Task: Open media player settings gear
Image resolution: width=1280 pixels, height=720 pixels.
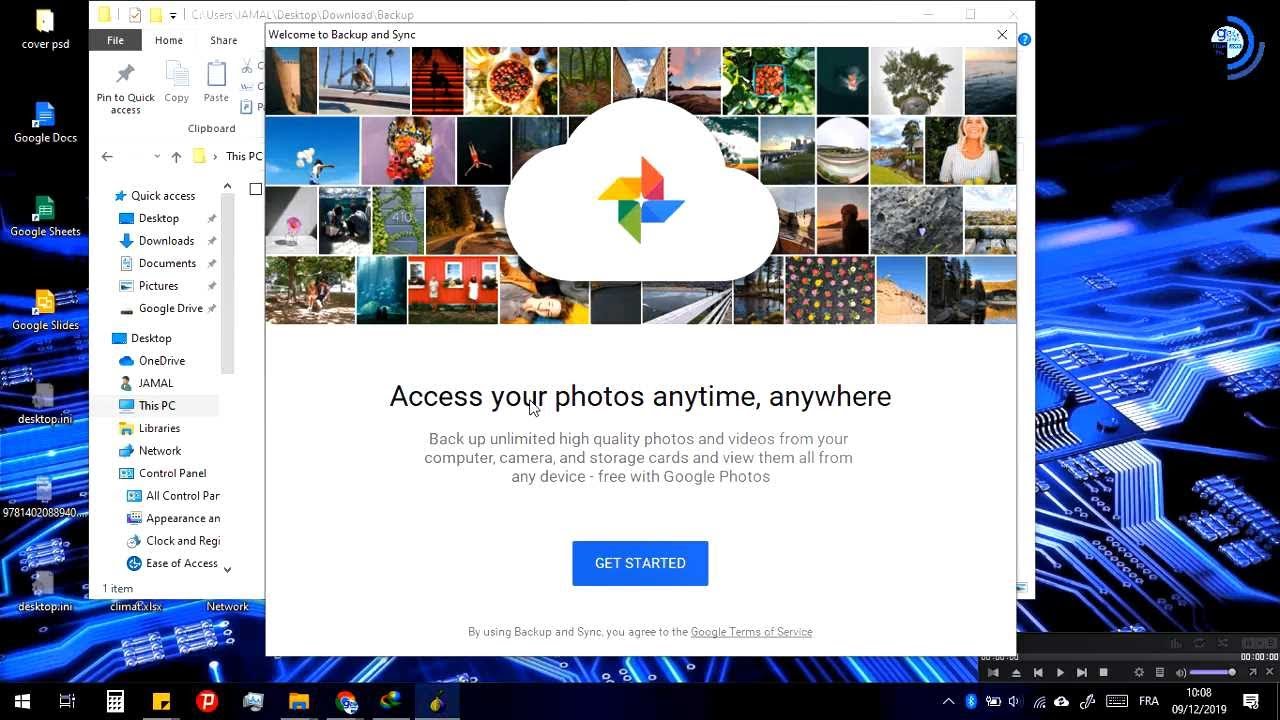Action: click(1138, 673)
